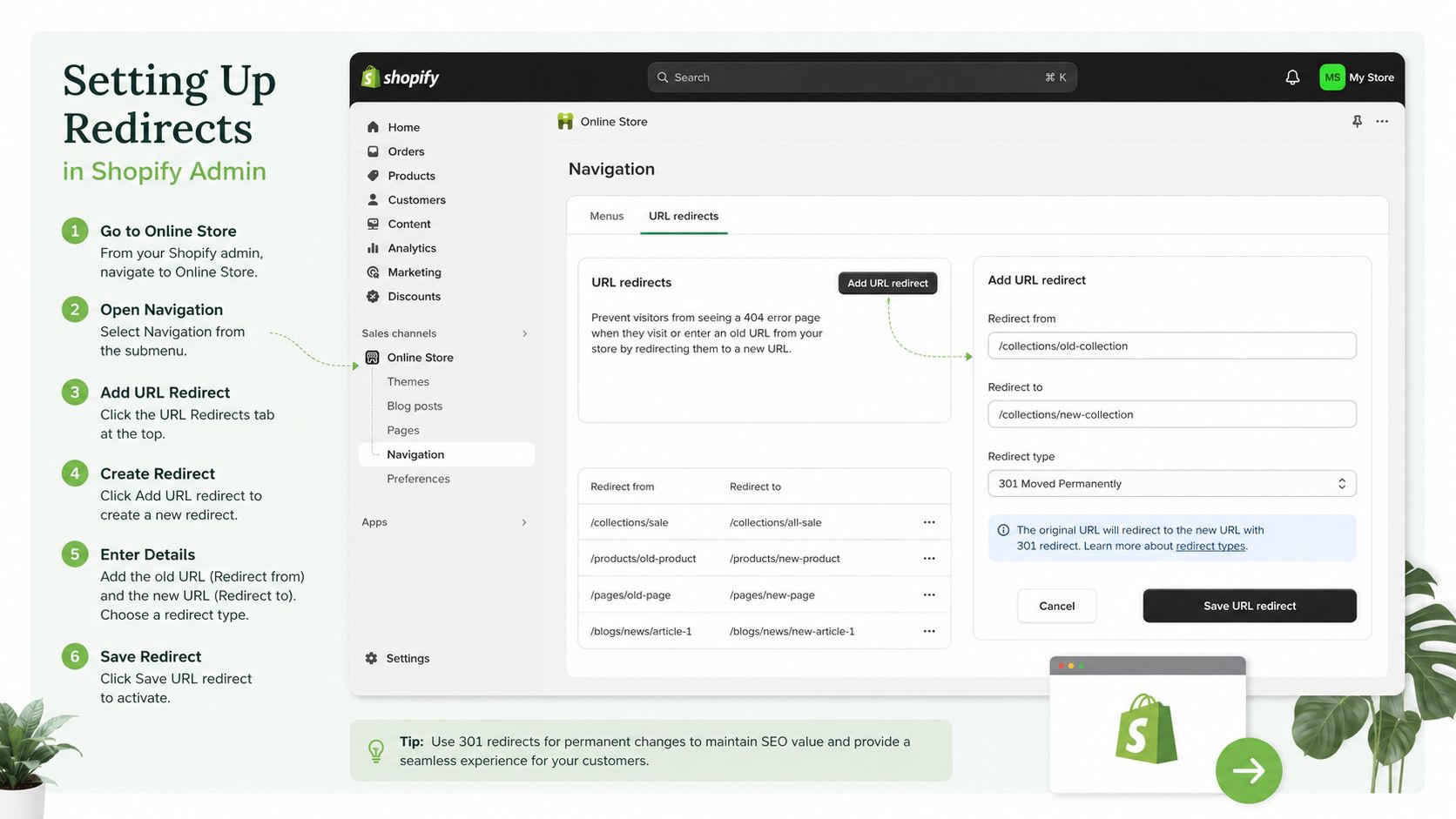Image resolution: width=1456 pixels, height=819 pixels.
Task: Click the /pages/new-page cell
Action: click(772, 595)
